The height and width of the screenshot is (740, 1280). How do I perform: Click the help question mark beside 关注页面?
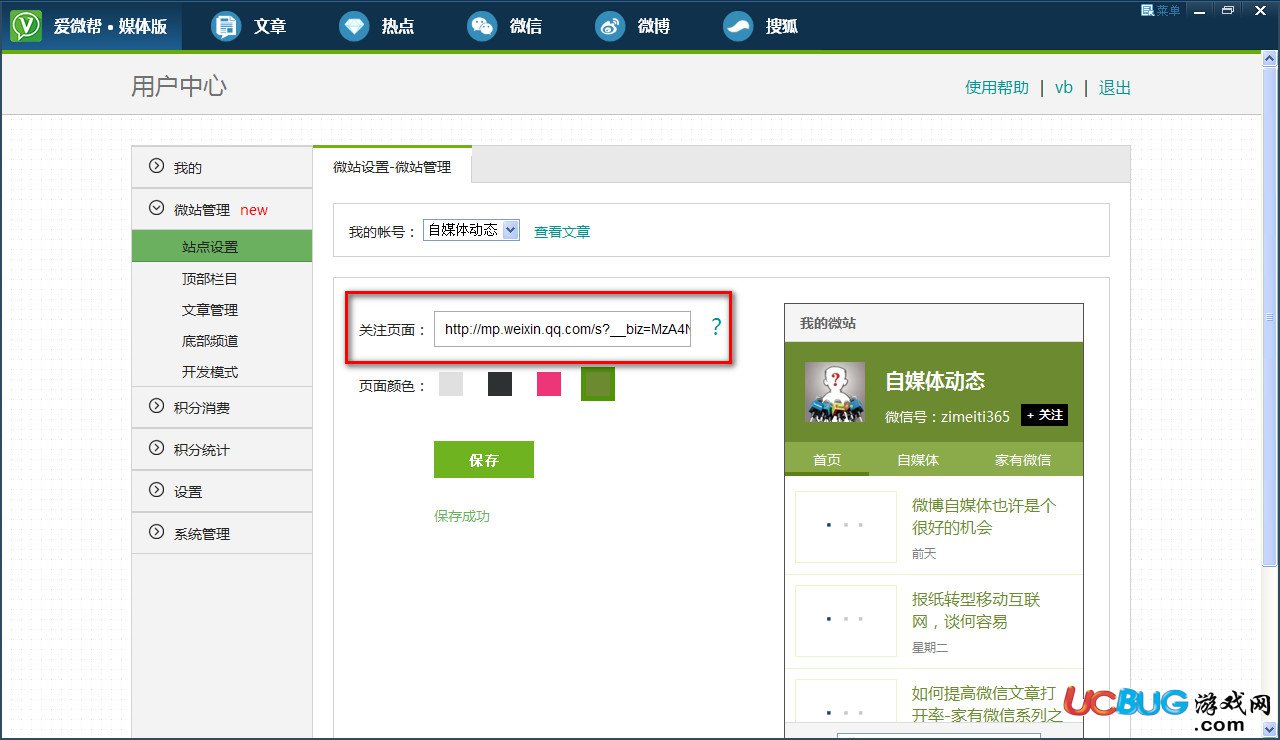(x=716, y=327)
